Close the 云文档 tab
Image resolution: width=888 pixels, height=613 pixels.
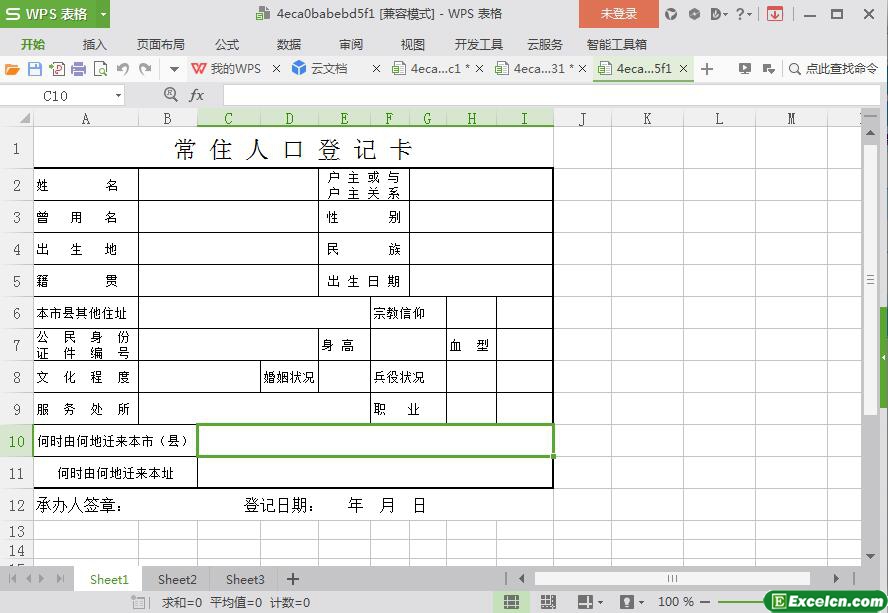click(376, 69)
